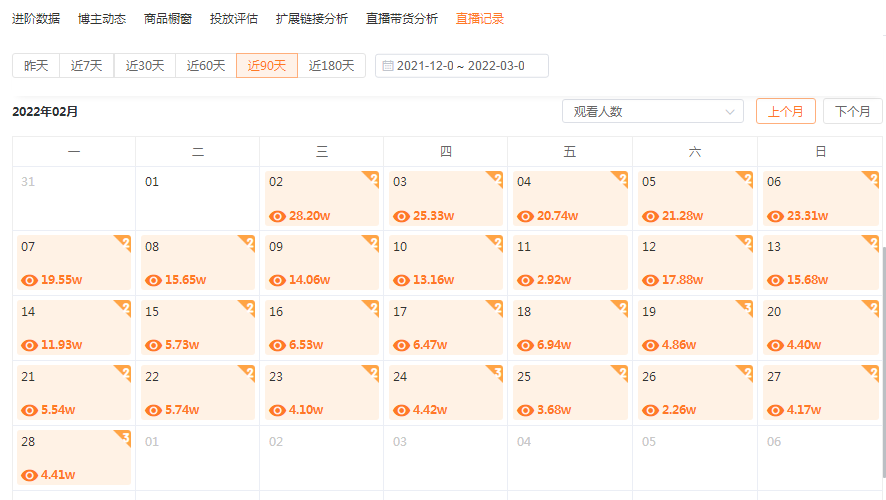Choose the 近60天 time range

(x=206, y=66)
